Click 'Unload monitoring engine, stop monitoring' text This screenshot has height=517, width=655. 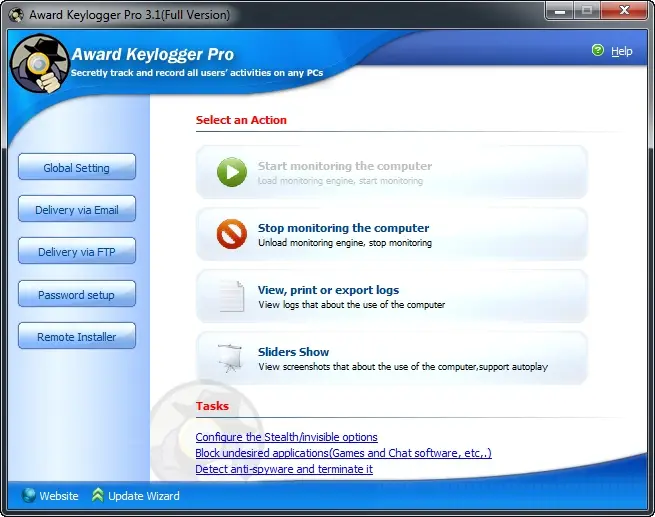coord(345,243)
